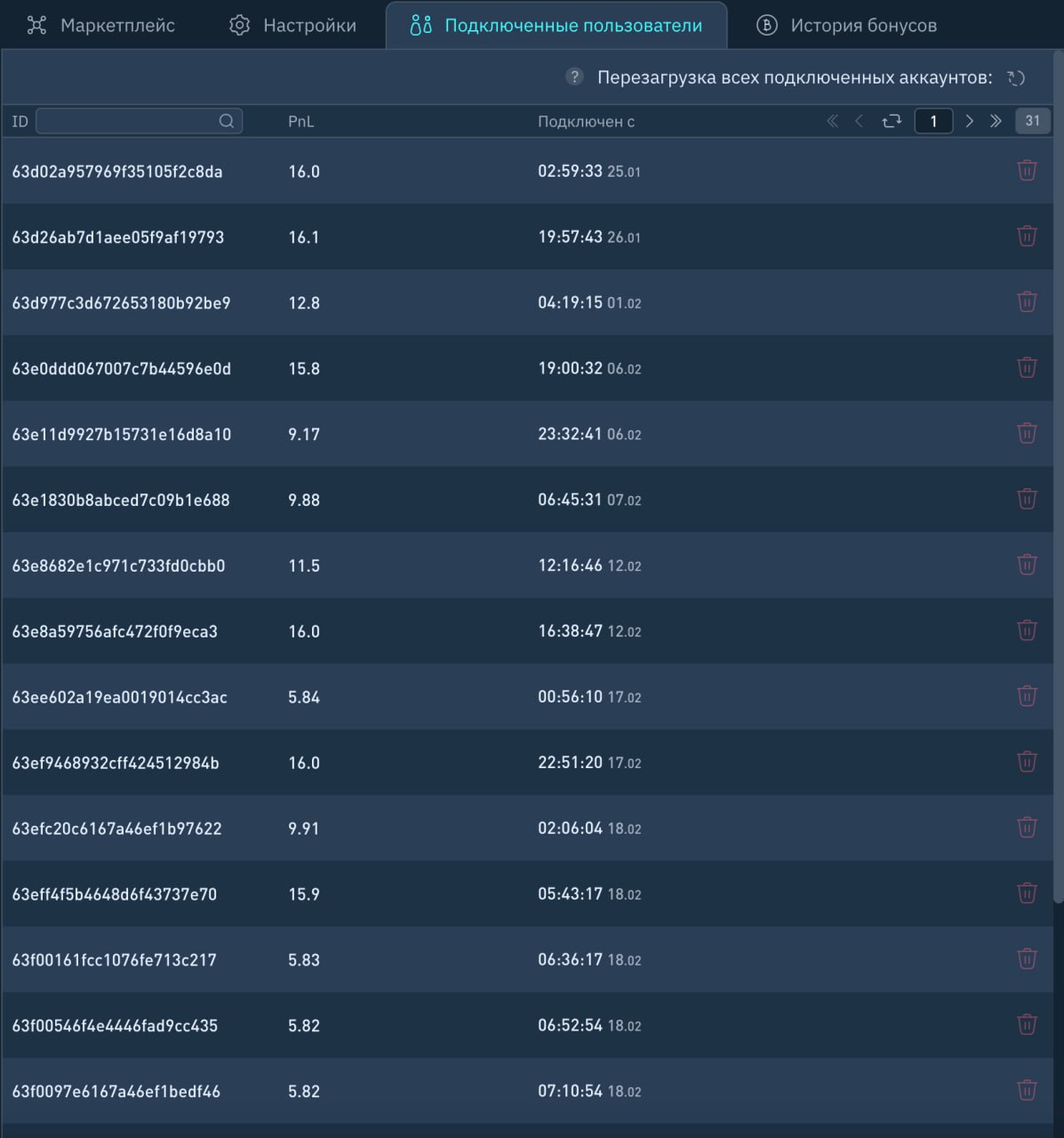The image size is (1064, 1138).
Task: Delete user 63ef9468932cff424512984b with trash icon
Action: tap(1027, 762)
